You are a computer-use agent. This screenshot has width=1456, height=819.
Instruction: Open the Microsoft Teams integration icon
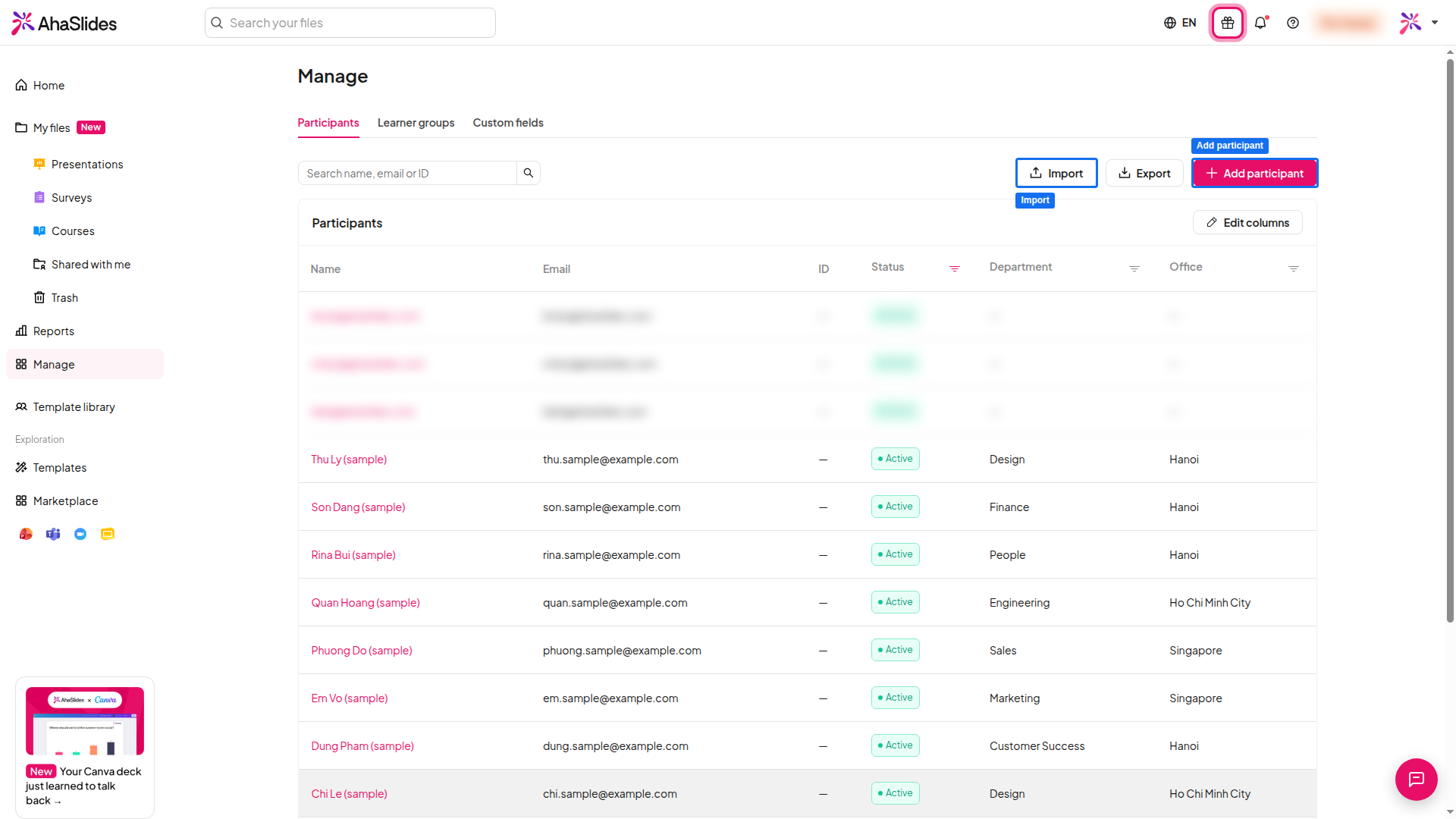coord(53,534)
